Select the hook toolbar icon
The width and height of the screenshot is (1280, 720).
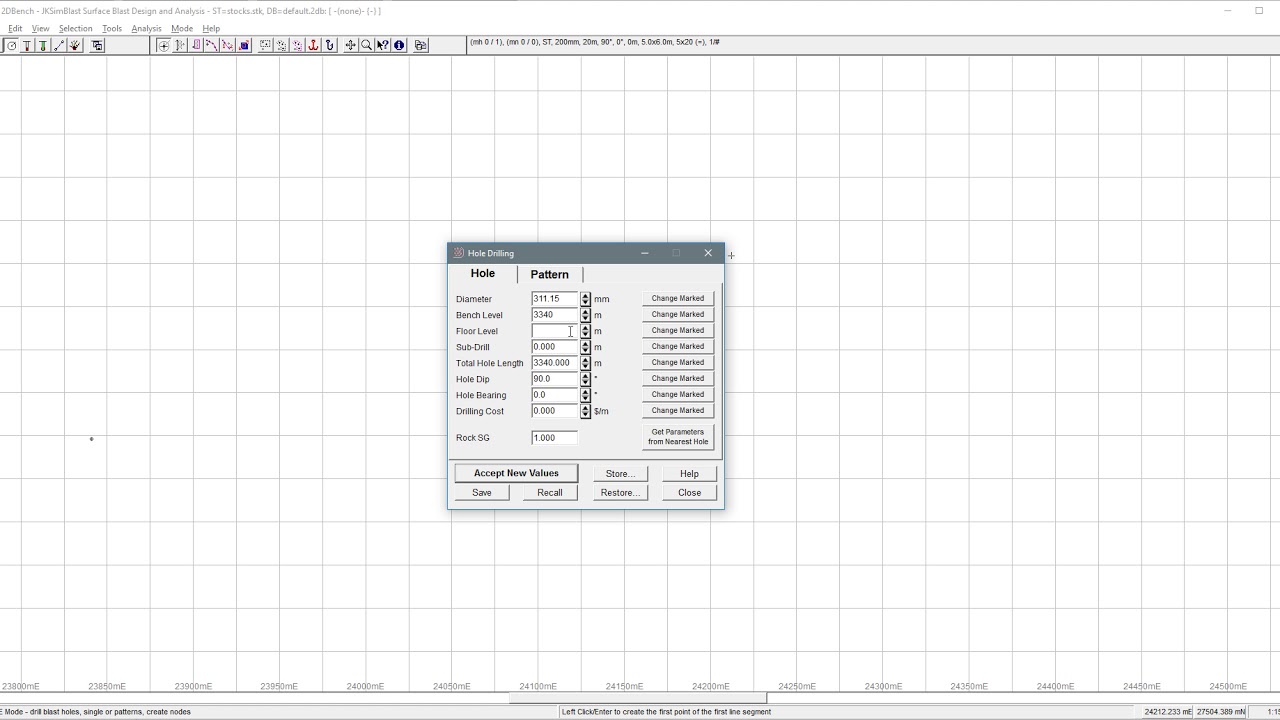pos(329,45)
